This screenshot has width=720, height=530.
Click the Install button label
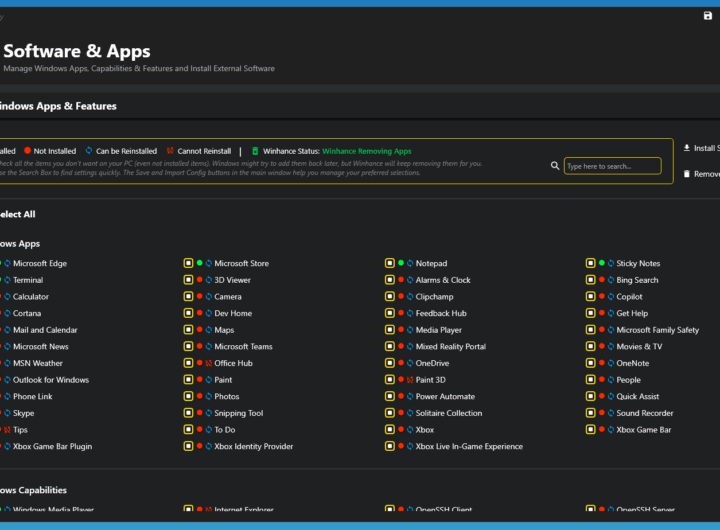[x=707, y=148]
